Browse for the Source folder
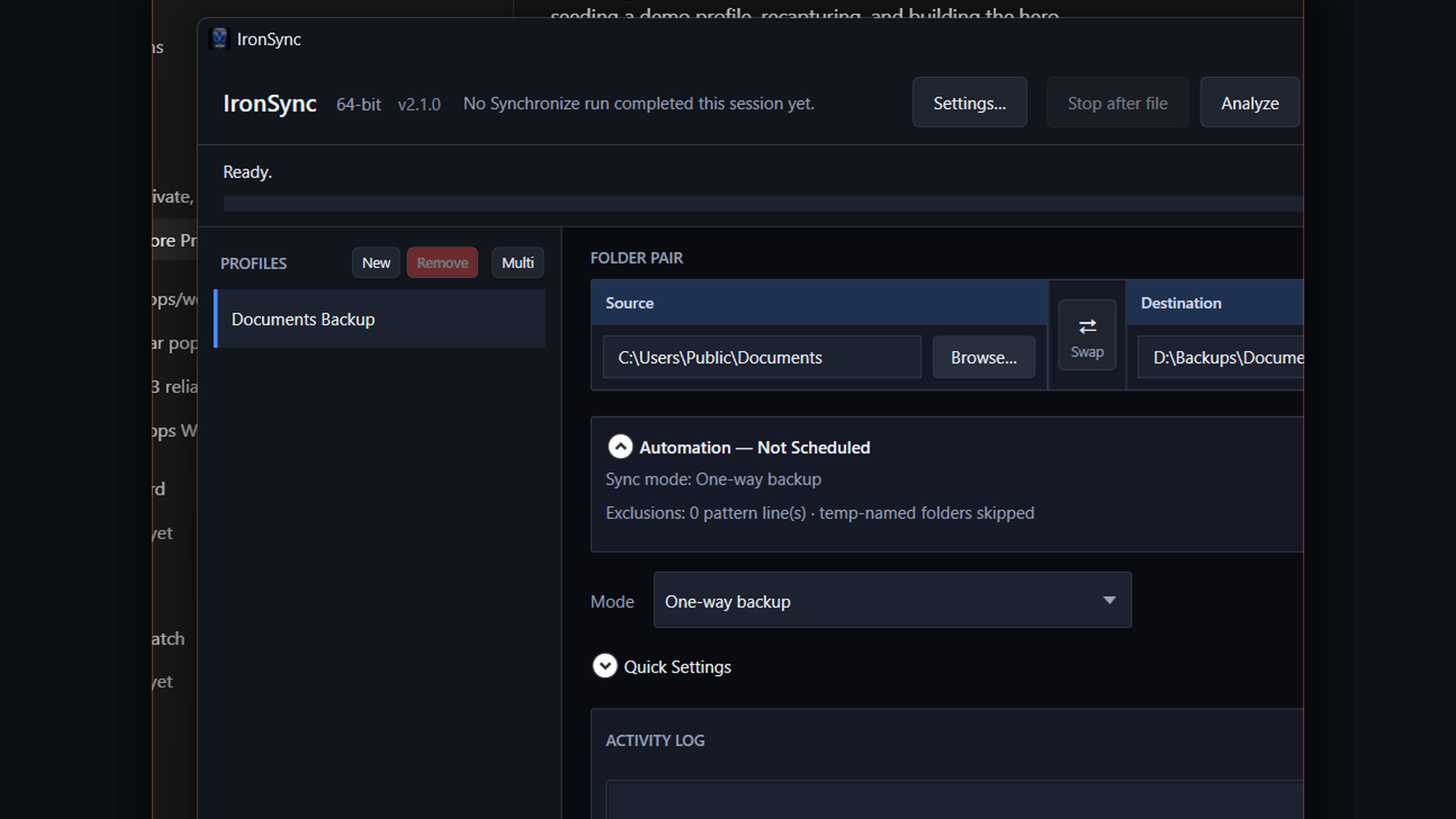 coord(984,357)
